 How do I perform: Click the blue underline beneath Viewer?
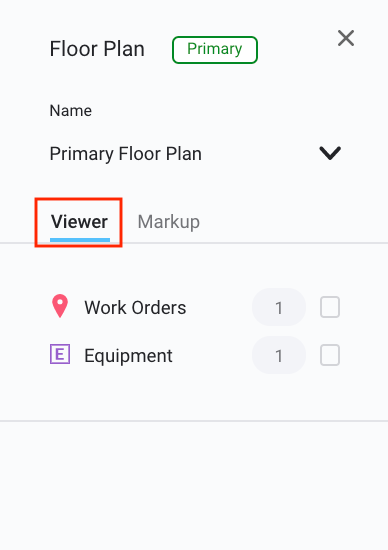(80, 240)
